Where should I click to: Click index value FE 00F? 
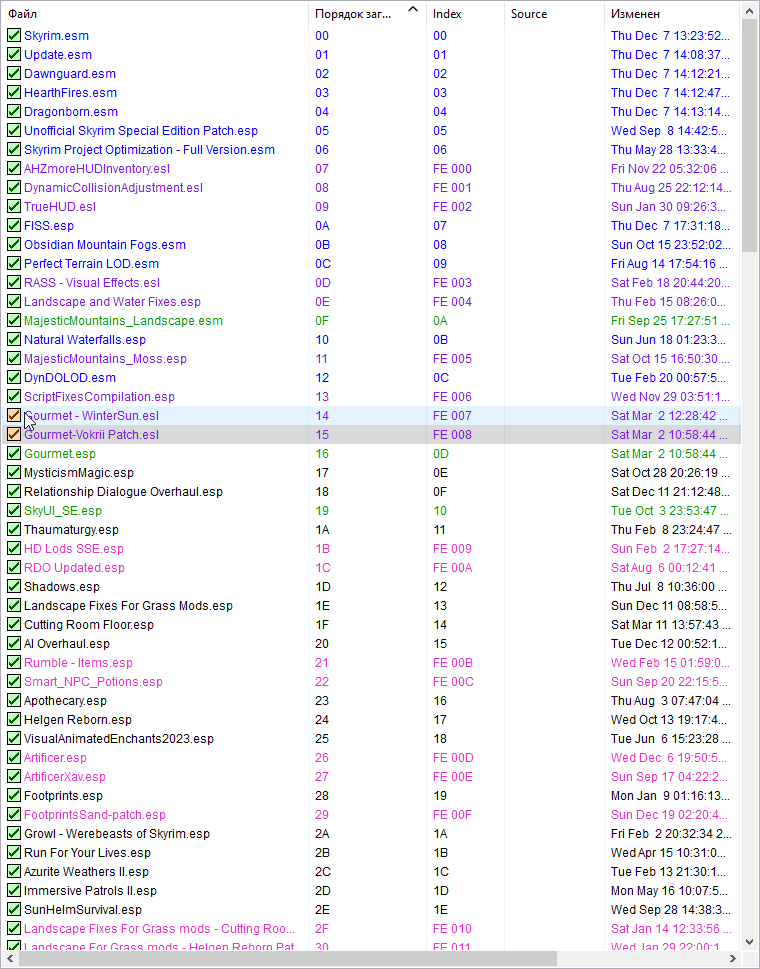point(452,815)
